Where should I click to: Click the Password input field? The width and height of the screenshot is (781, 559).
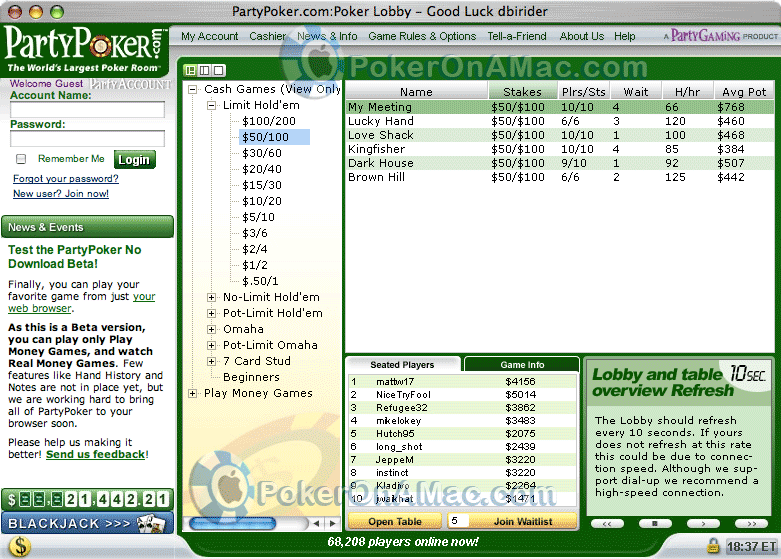(x=87, y=139)
